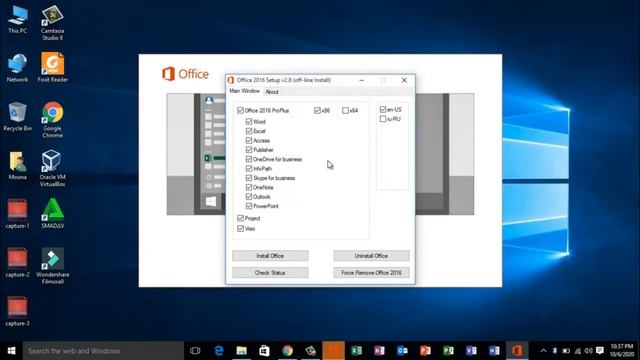Click the Install Office button
The image size is (640, 360).
(x=270, y=256)
